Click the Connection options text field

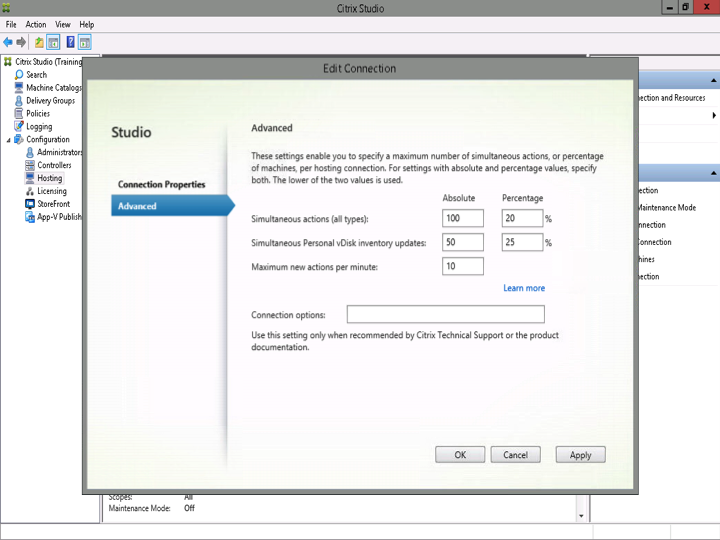coord(446,315)
